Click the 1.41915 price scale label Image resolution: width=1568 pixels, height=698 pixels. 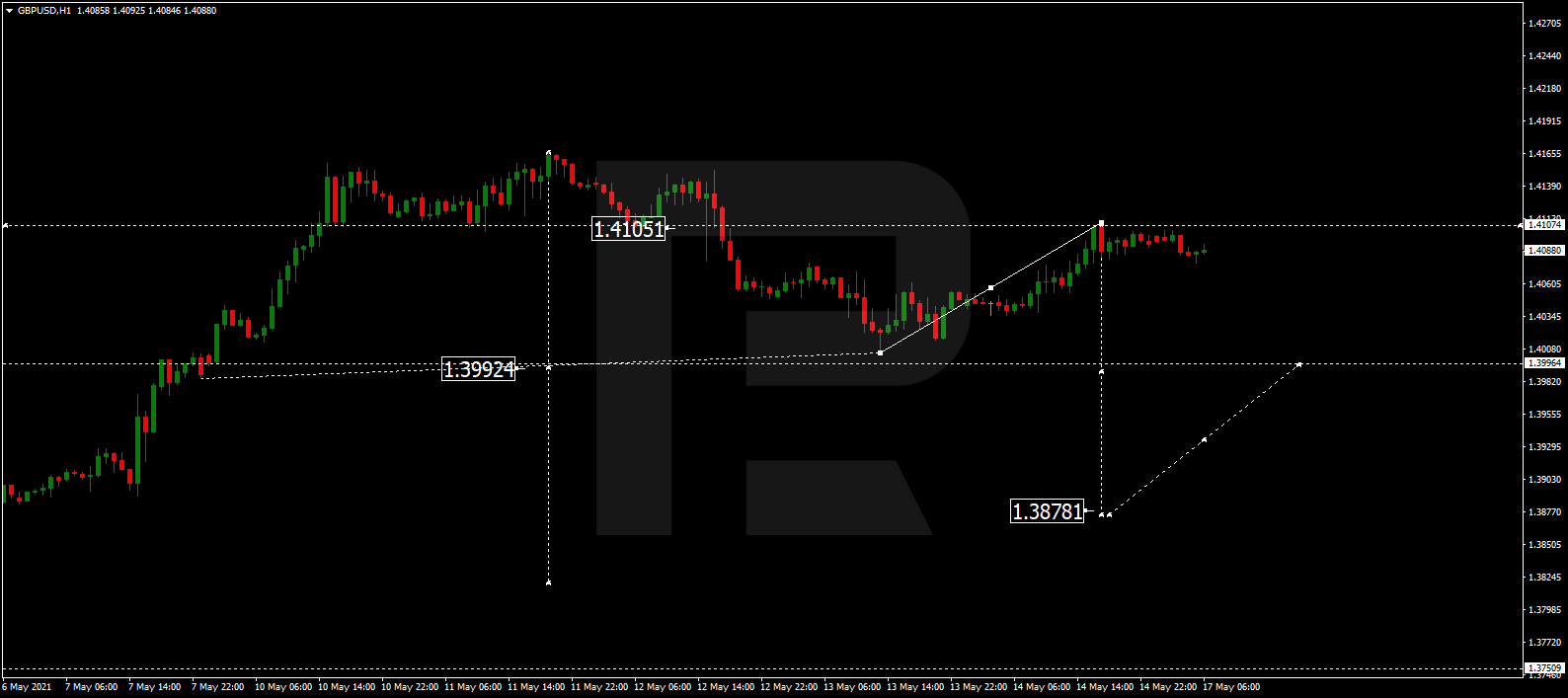click(1544, 121)
